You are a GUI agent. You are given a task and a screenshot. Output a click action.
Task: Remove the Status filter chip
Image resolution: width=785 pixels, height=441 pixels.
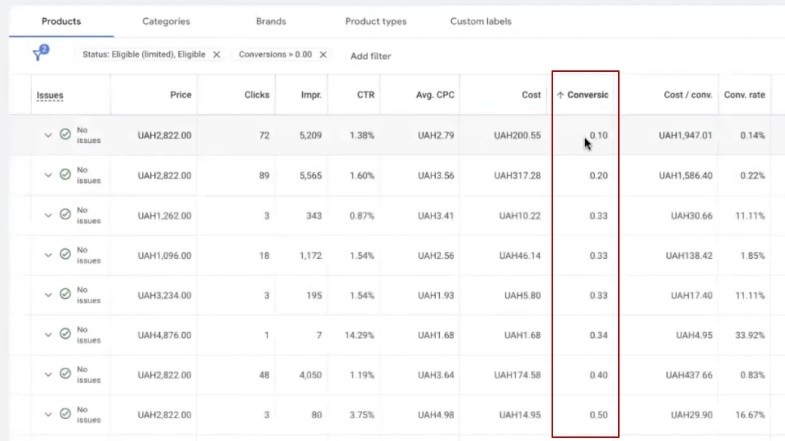(216, 55)
